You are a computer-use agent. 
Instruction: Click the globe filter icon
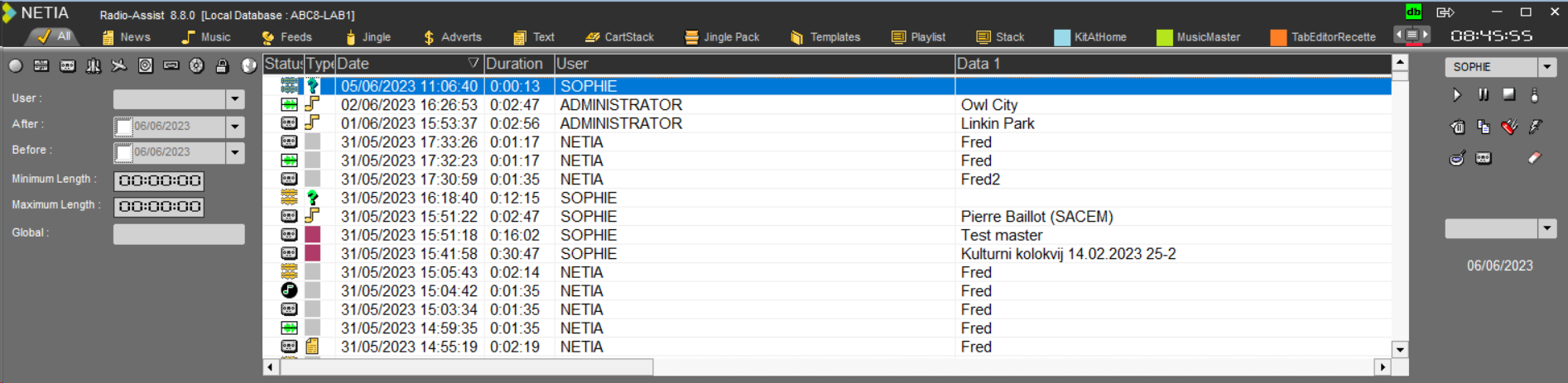point(248,66)
